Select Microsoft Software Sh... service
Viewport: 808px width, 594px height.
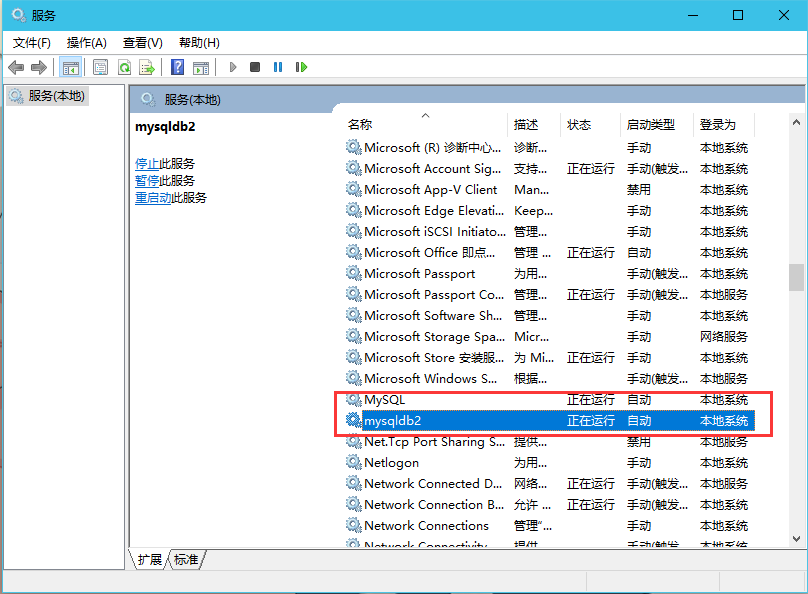pos(549,315)
